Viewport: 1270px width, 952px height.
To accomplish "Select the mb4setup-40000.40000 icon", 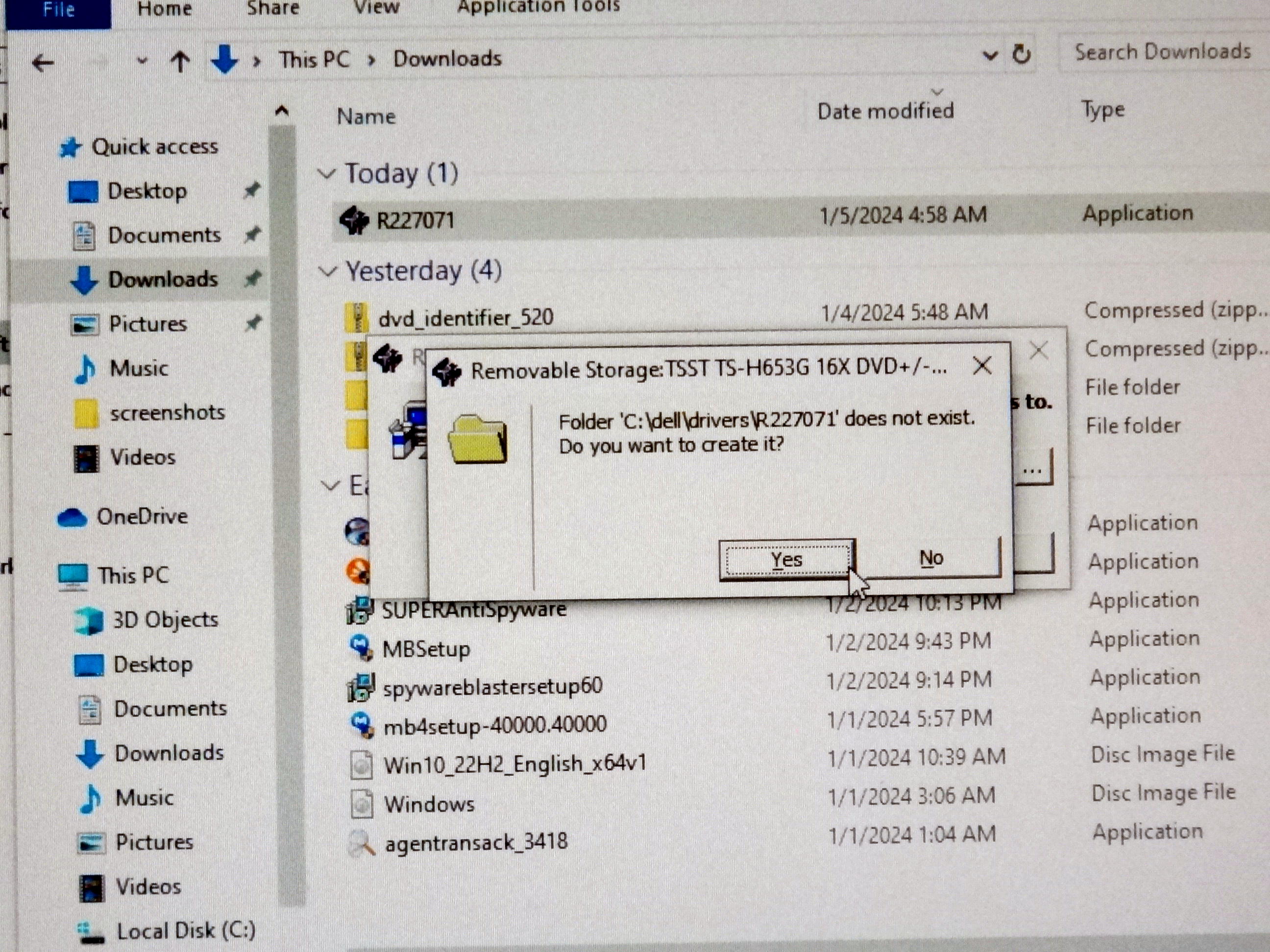I will coord(363,725).
